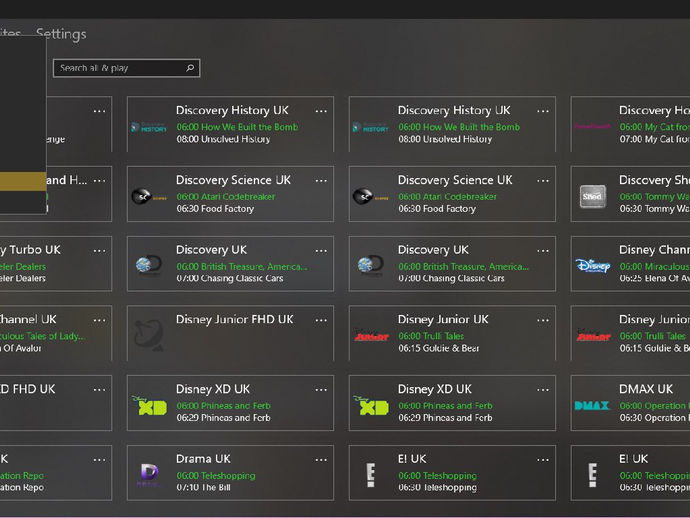Click the right Disney XD UK logo
Viewport: 690px width, 518px height.
371,405
